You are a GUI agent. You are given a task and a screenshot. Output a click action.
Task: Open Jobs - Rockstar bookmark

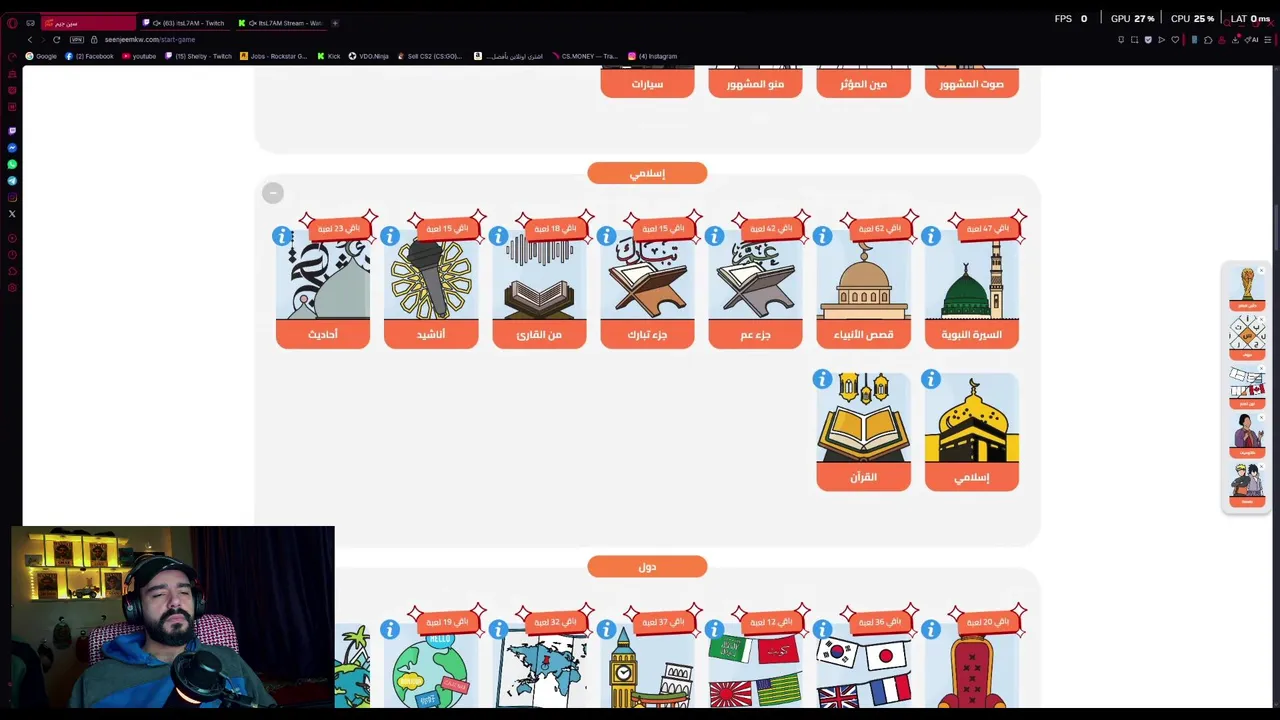(274, 56)
